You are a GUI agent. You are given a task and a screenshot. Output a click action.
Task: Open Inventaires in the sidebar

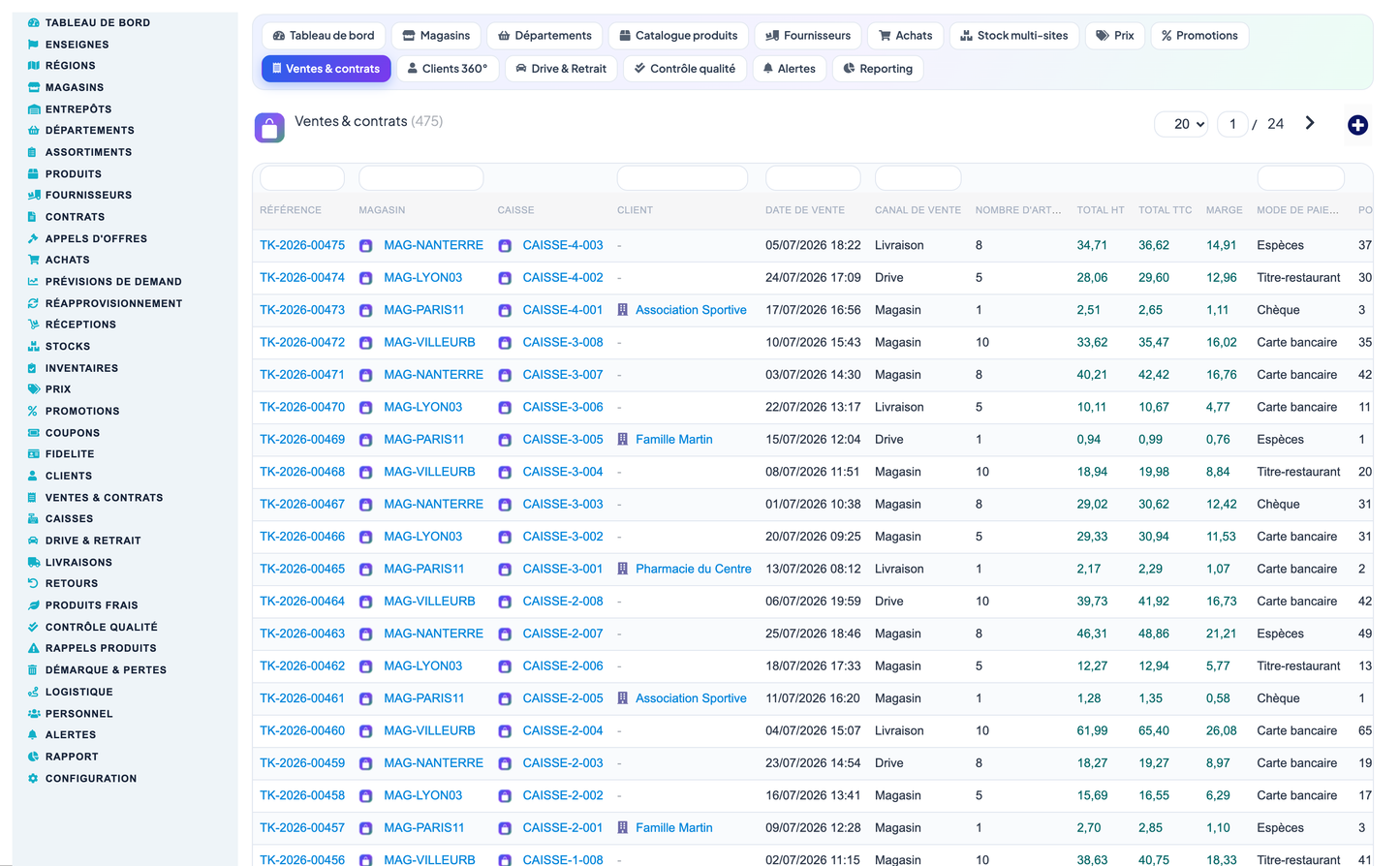pyautogui.click(x=81, y=368)
